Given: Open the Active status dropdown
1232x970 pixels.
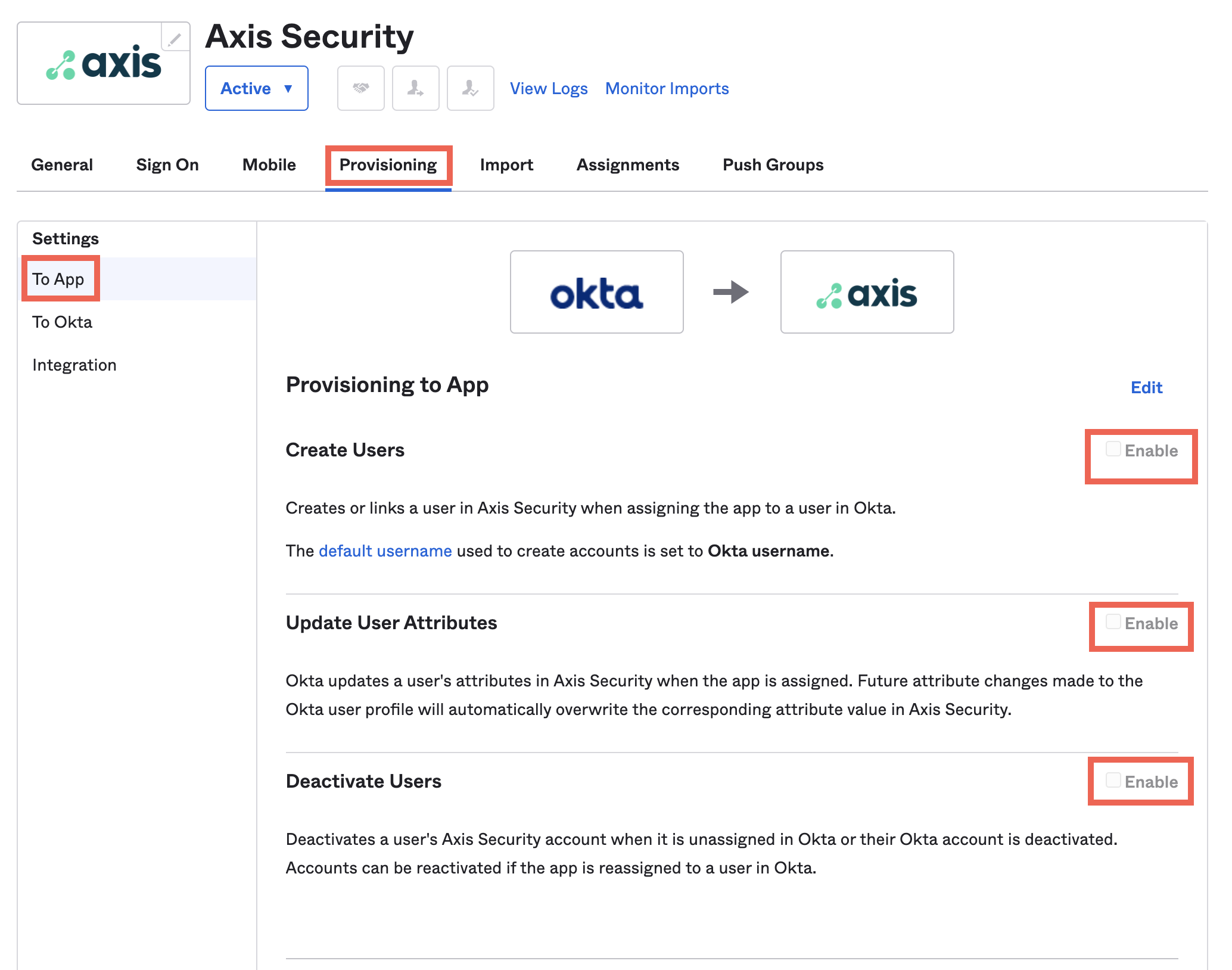Looking at the screenshot, I should click(x=256, y=88).
